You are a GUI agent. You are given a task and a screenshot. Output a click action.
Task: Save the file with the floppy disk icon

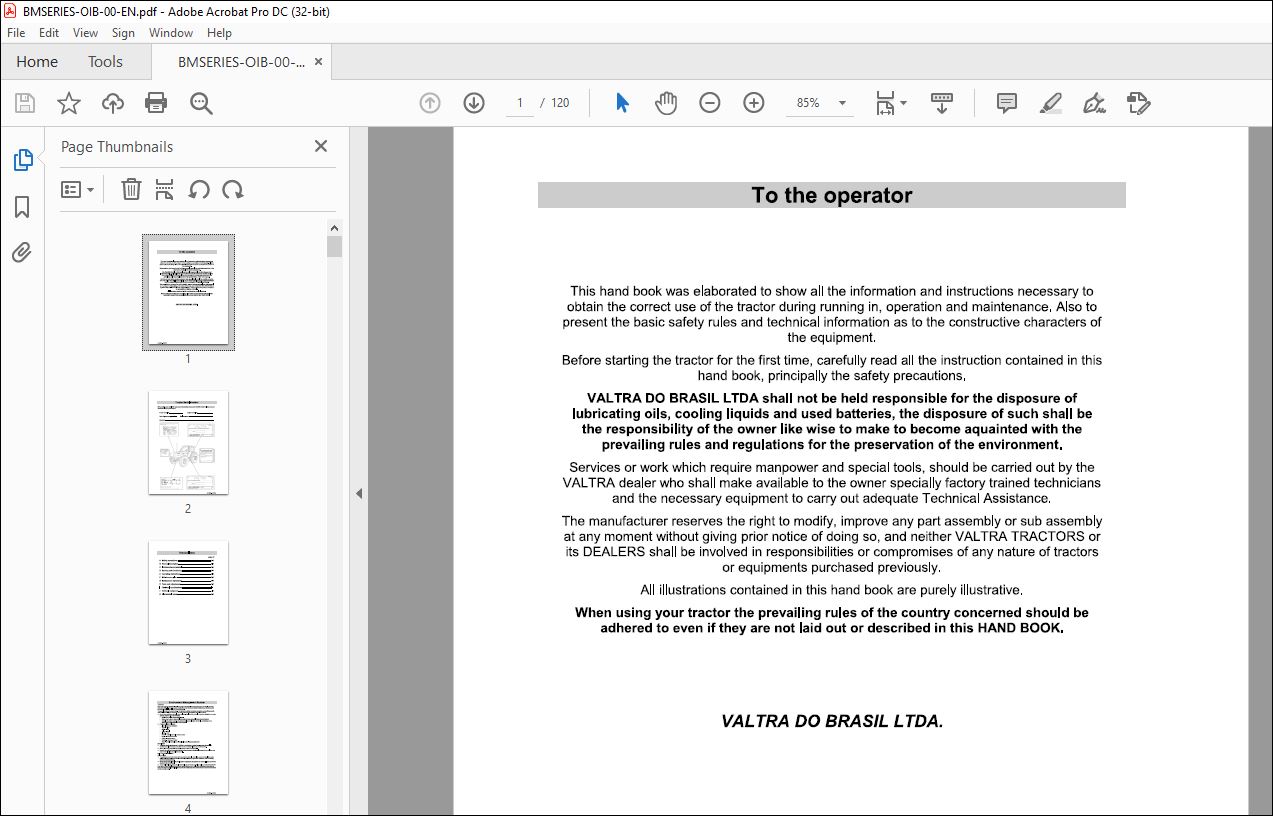point(25,103)
